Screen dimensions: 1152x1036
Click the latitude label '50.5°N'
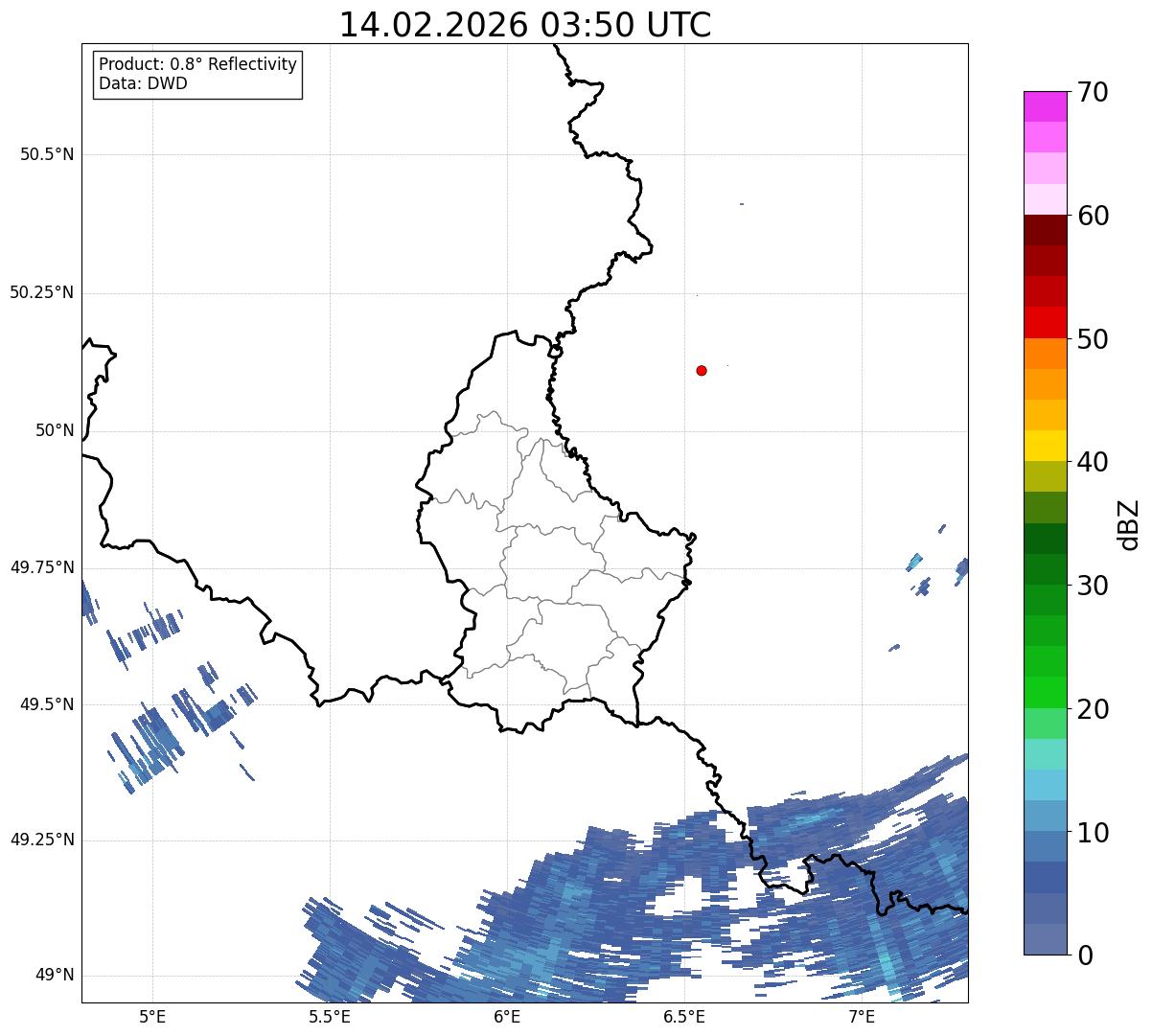pos(47,154)
